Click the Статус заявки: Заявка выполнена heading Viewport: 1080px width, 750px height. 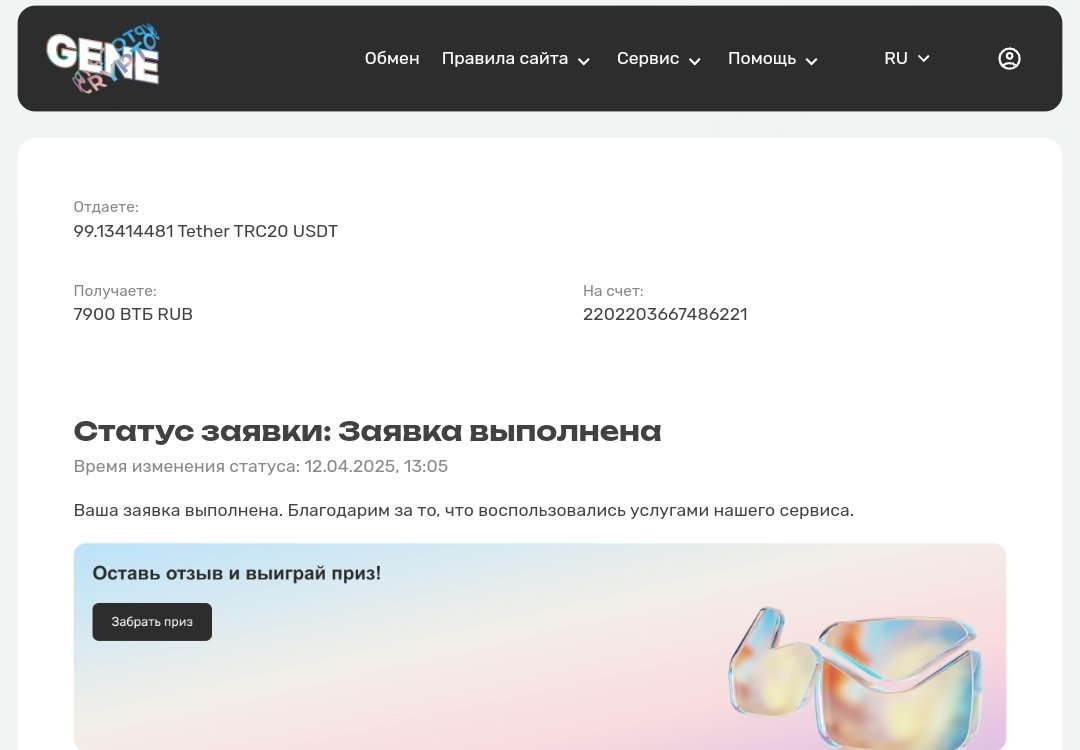[367, 432]
